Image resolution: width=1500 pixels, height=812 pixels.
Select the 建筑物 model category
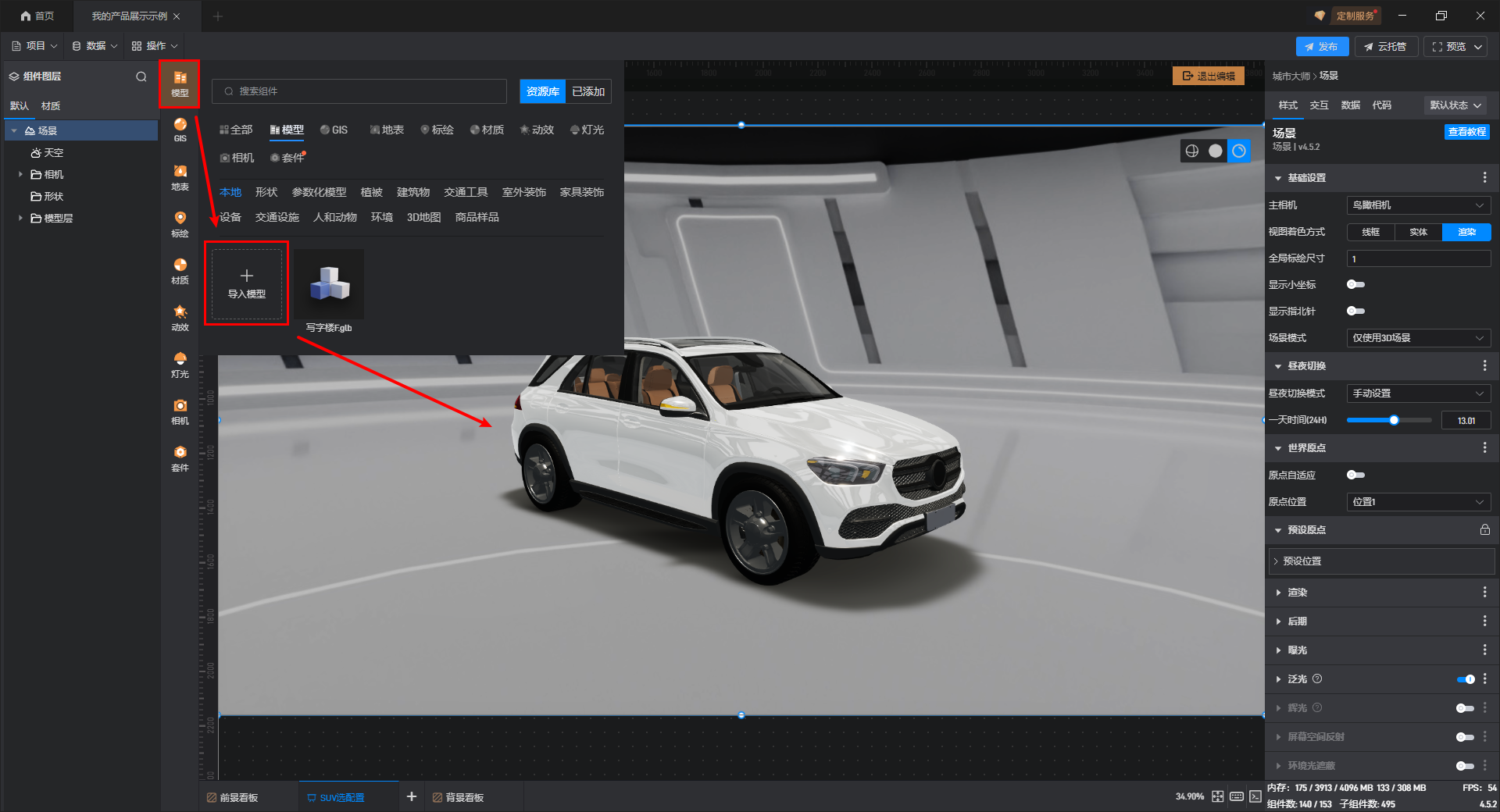click(x=413, y=192)
